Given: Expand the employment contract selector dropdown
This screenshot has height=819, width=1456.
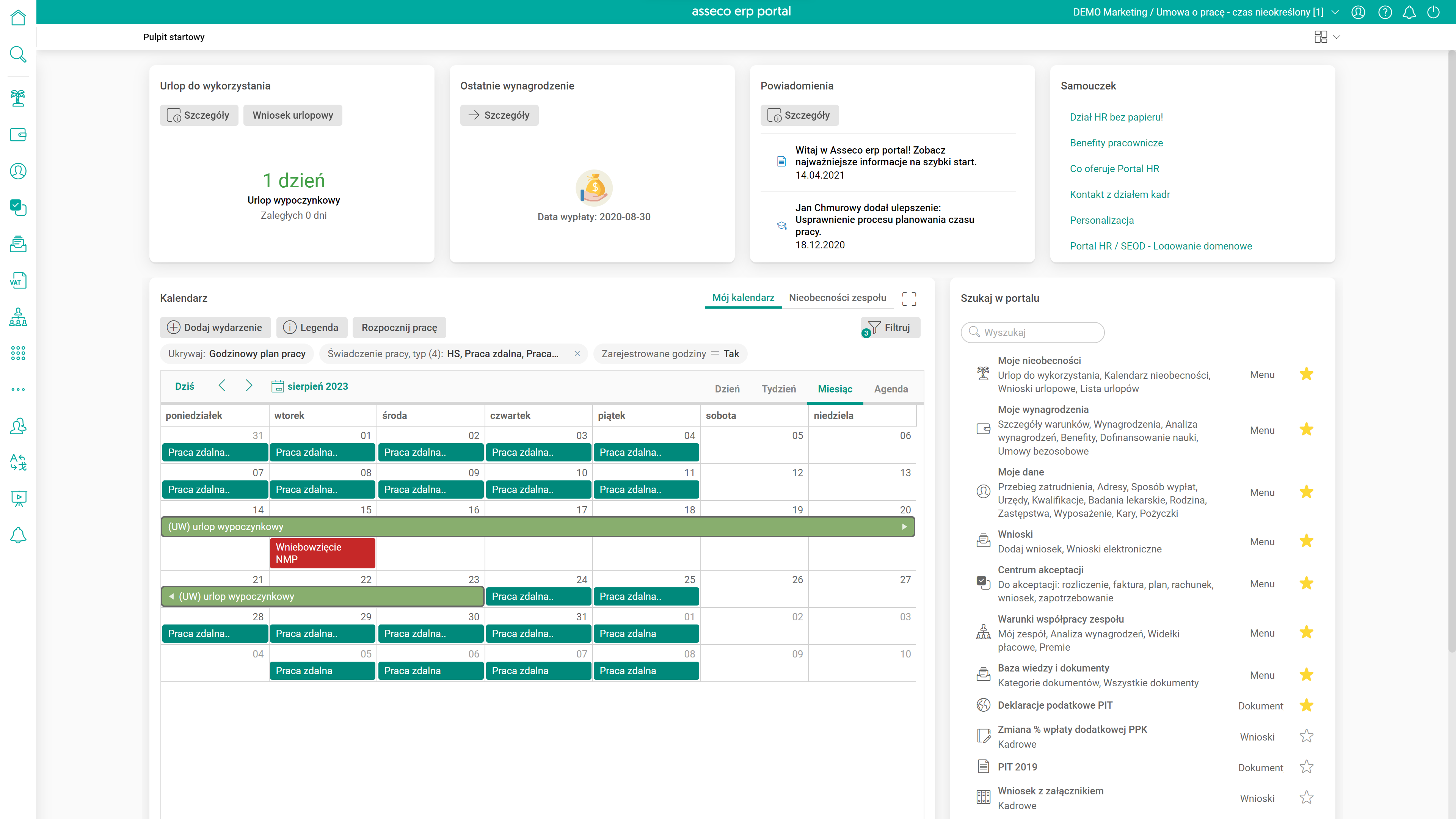Looking at the screenshot, I should (x=1335, y=12).
